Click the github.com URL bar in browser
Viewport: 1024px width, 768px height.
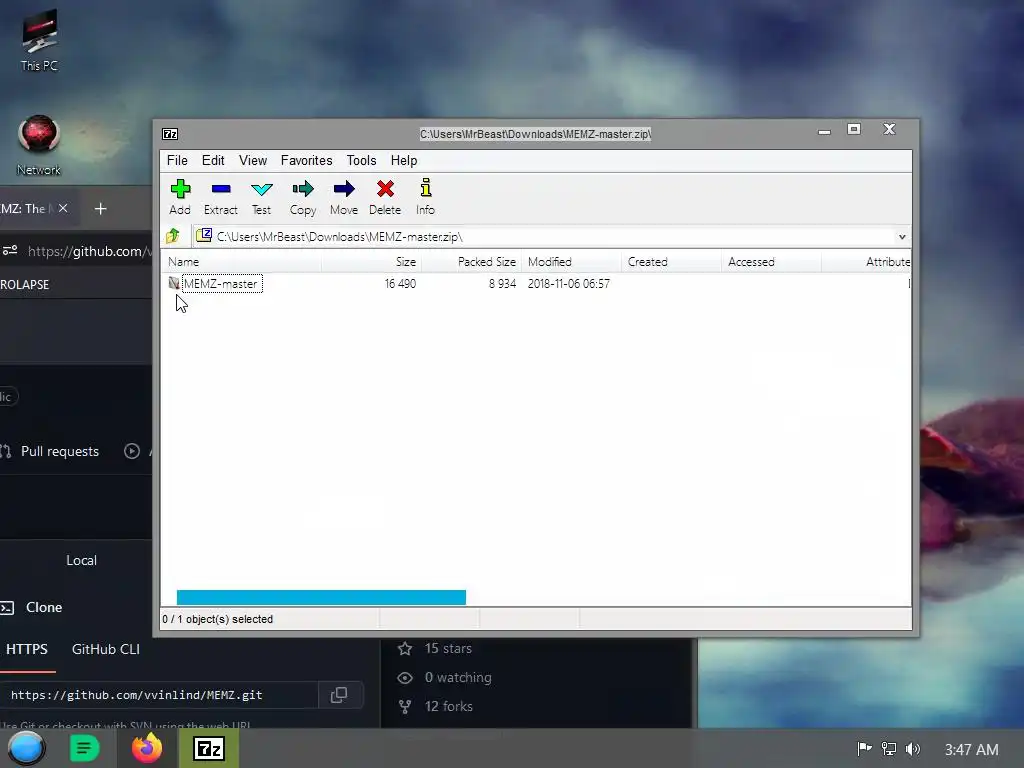point(88,251)
